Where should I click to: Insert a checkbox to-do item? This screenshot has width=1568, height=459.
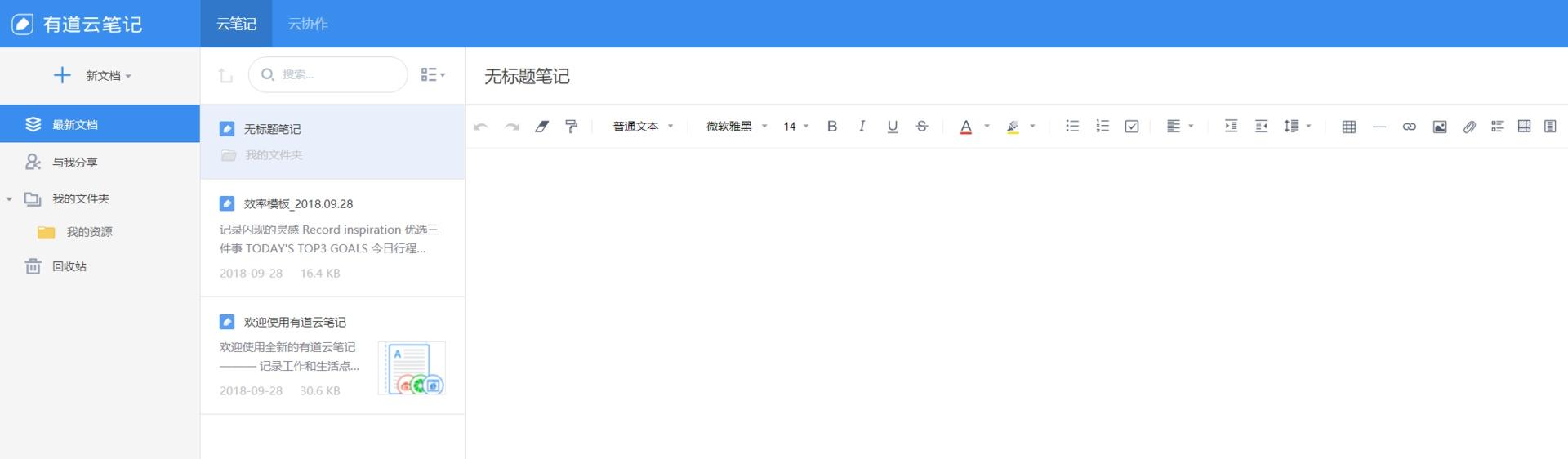pyautogui.click(x=1132, y=127)
